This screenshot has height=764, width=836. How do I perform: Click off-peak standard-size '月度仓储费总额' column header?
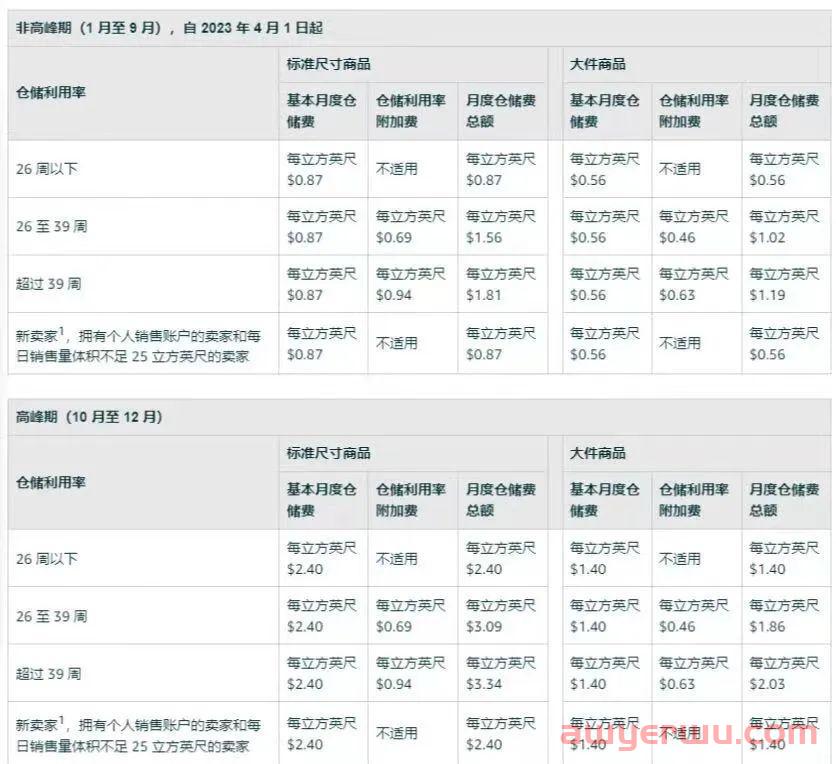pos(501,111)
